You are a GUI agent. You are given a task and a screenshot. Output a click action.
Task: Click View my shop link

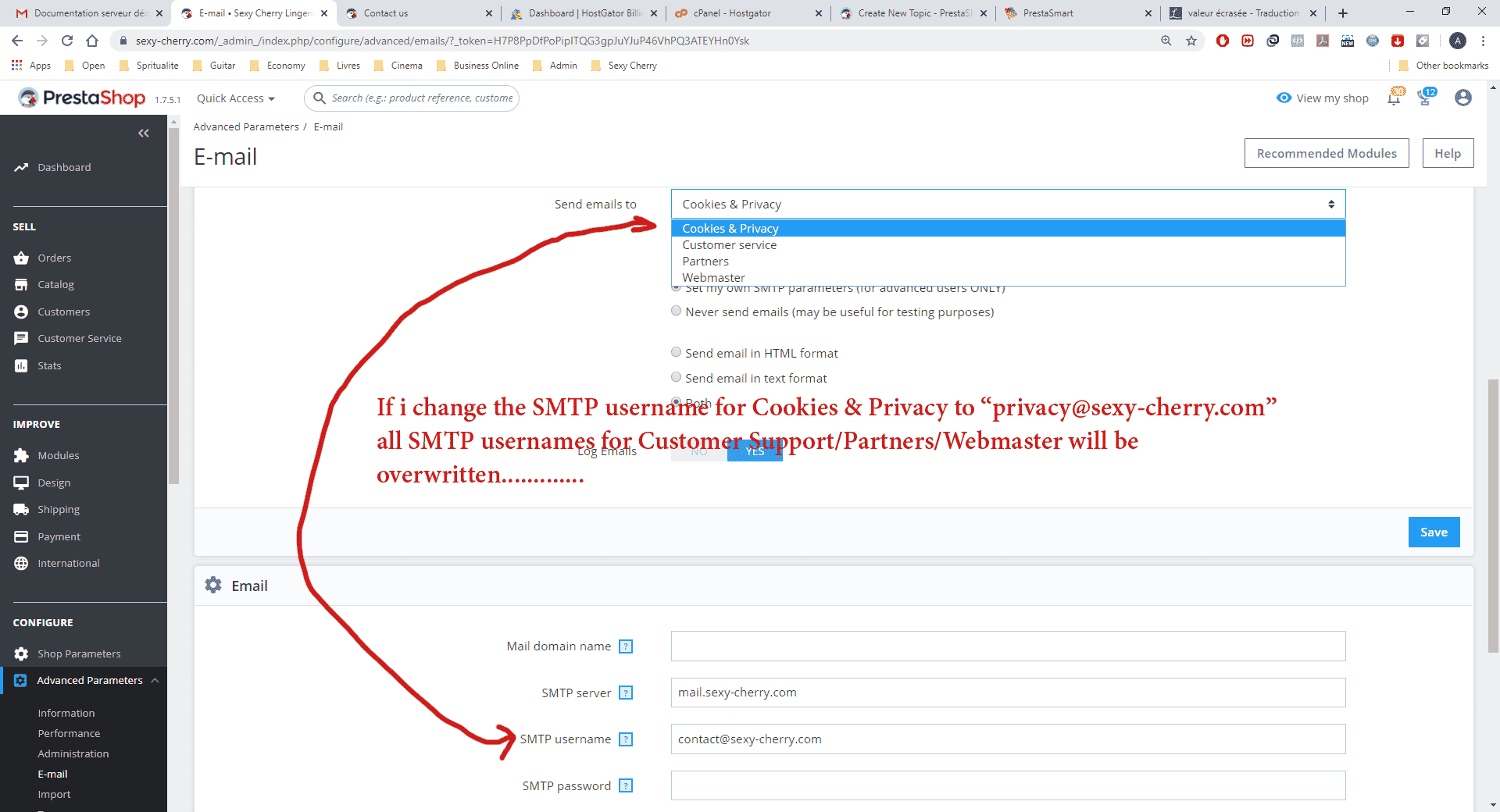click(x=1323, y=98)
